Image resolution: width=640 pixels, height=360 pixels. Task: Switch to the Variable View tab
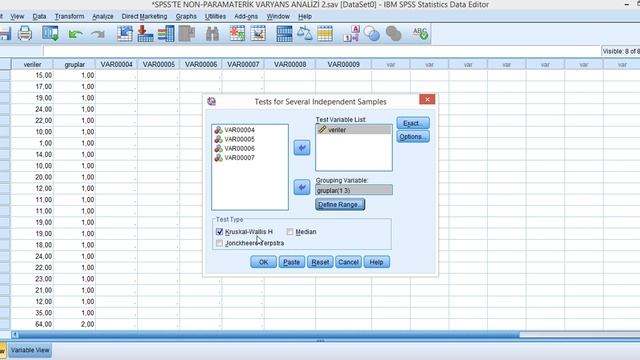30,350
